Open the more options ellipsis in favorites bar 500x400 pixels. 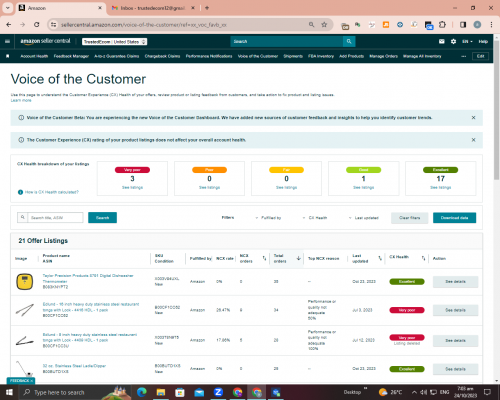[463, 56]
